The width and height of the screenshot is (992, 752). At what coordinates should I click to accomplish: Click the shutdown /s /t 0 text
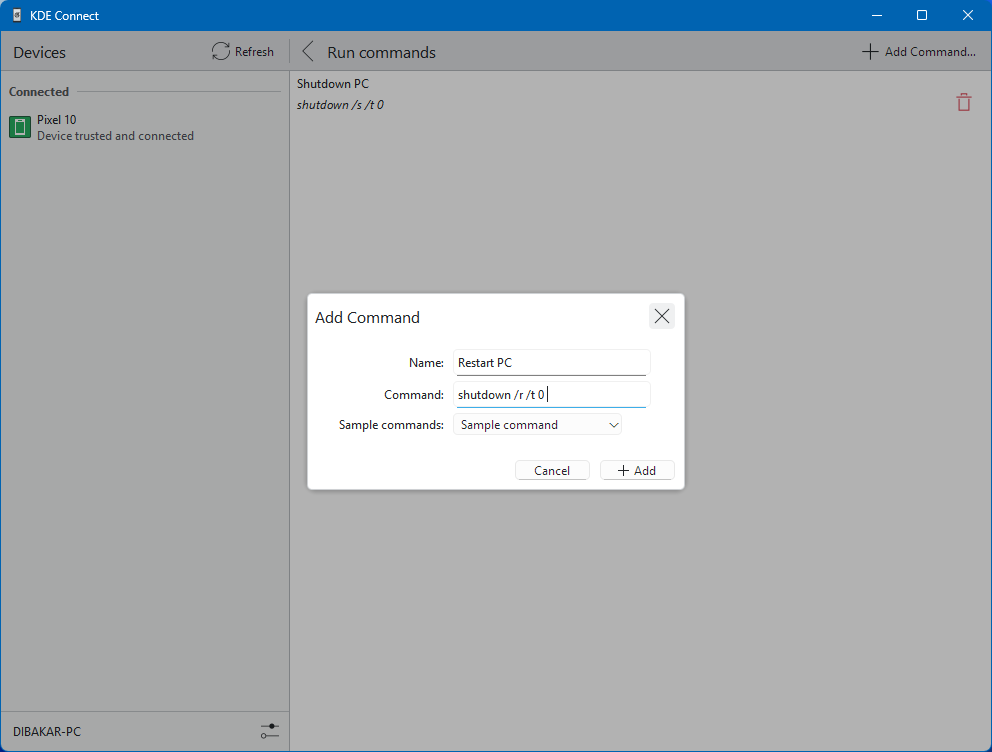(x=340, y=105)
